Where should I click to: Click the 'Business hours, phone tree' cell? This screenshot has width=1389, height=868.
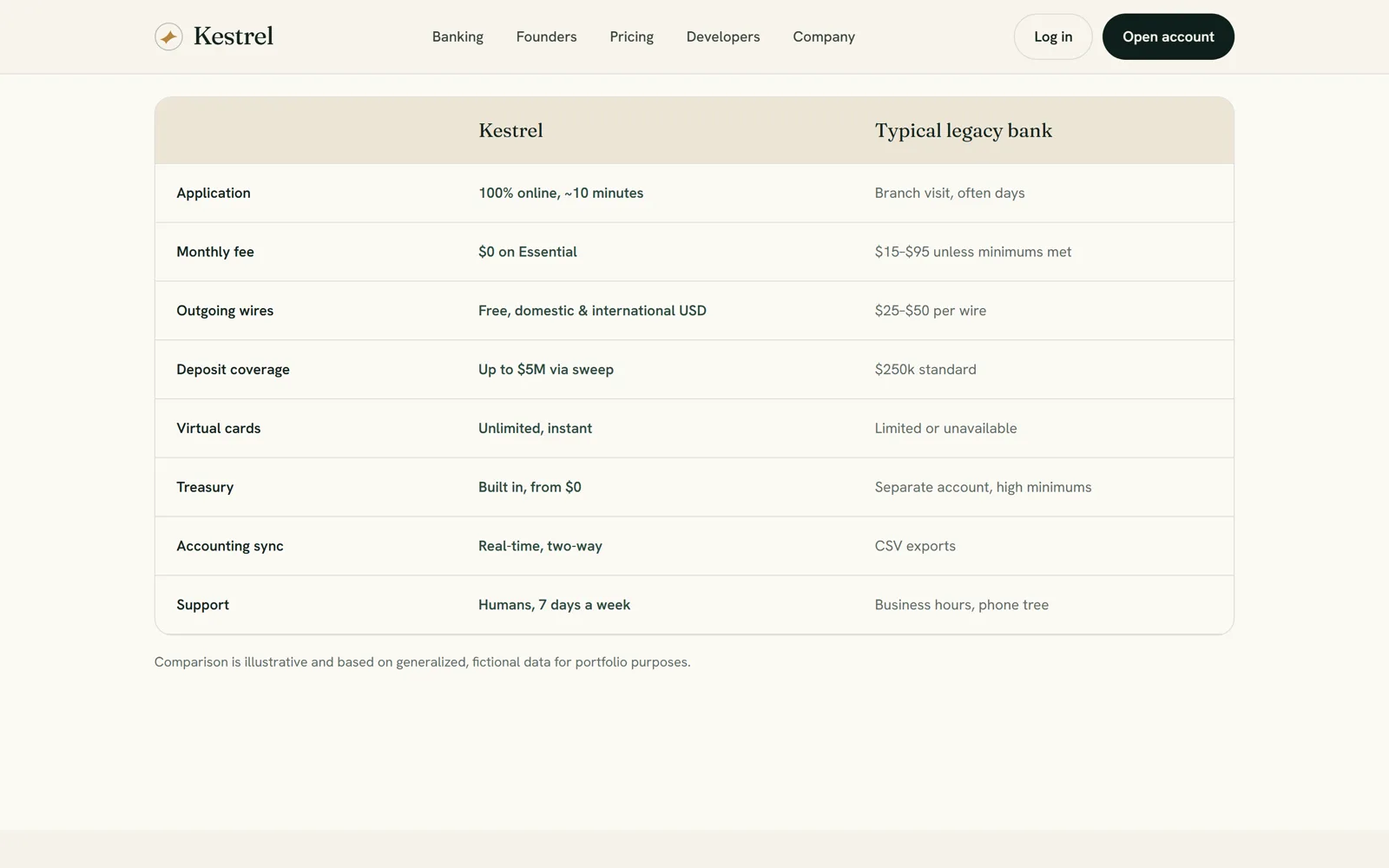coord(961,605)
